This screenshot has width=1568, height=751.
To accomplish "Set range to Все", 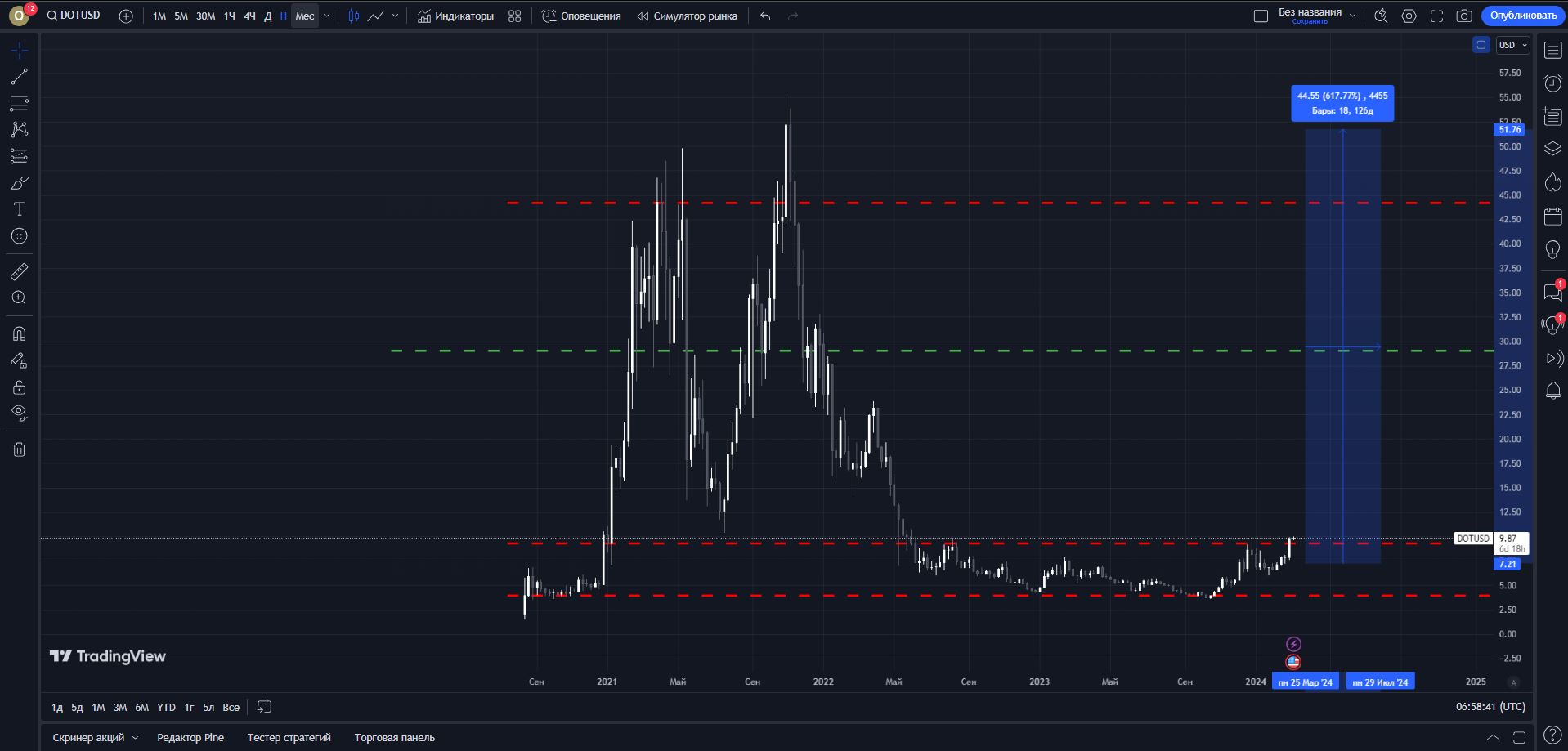I will (231, 707).
